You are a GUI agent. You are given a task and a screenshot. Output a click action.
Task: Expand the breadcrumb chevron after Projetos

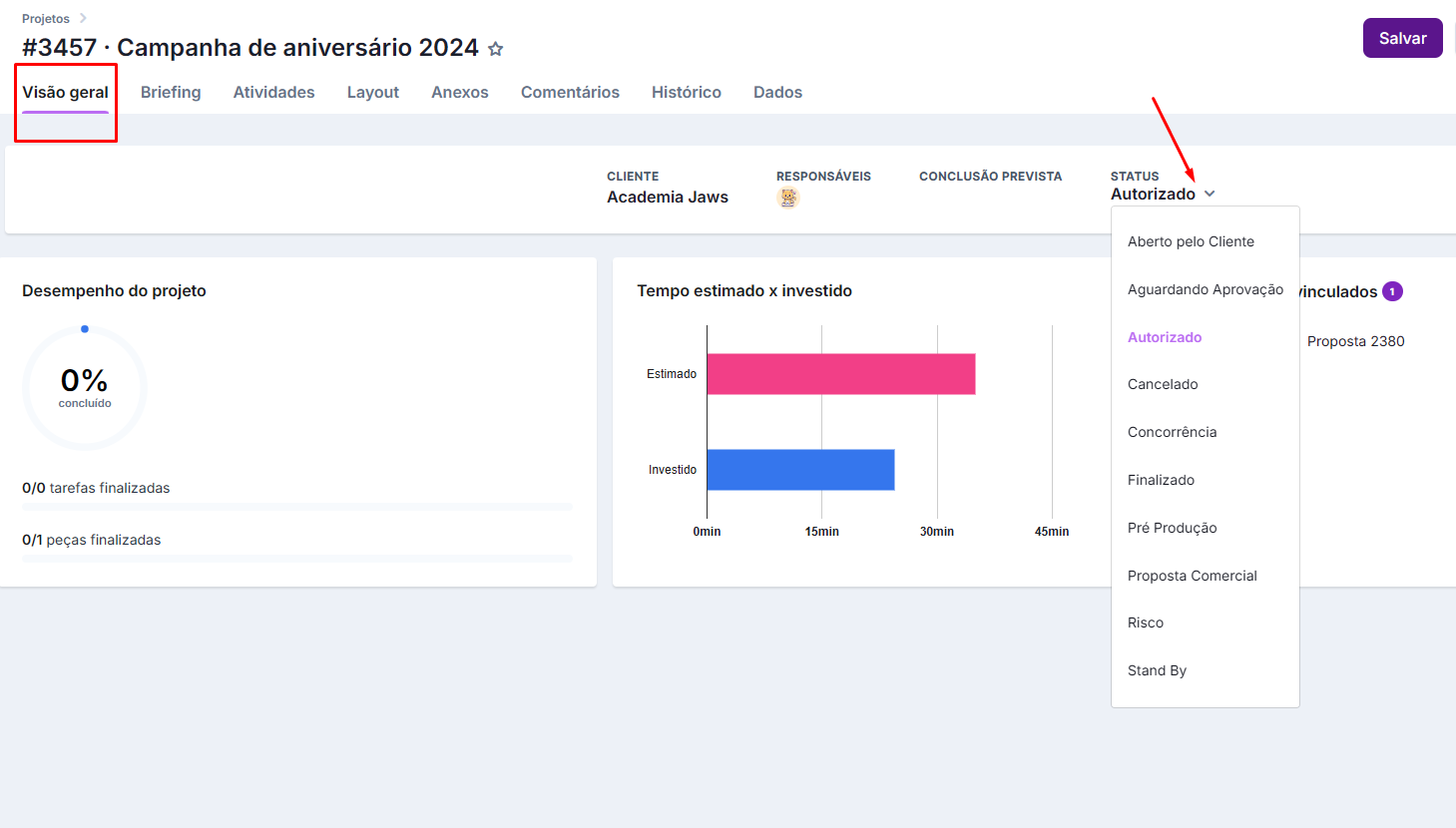click(83, 19)
